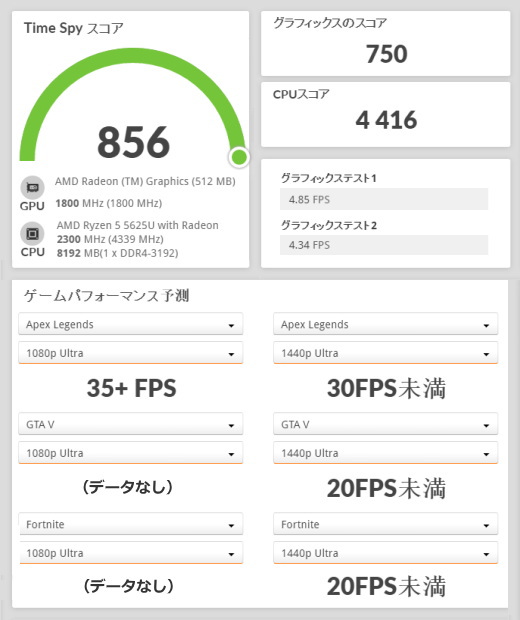Image resolution: width=520 pixels, height=620 pixels.
Task: Click the 30FPS未満 result text
Action: pyautogui.click(x=386, y=388)
